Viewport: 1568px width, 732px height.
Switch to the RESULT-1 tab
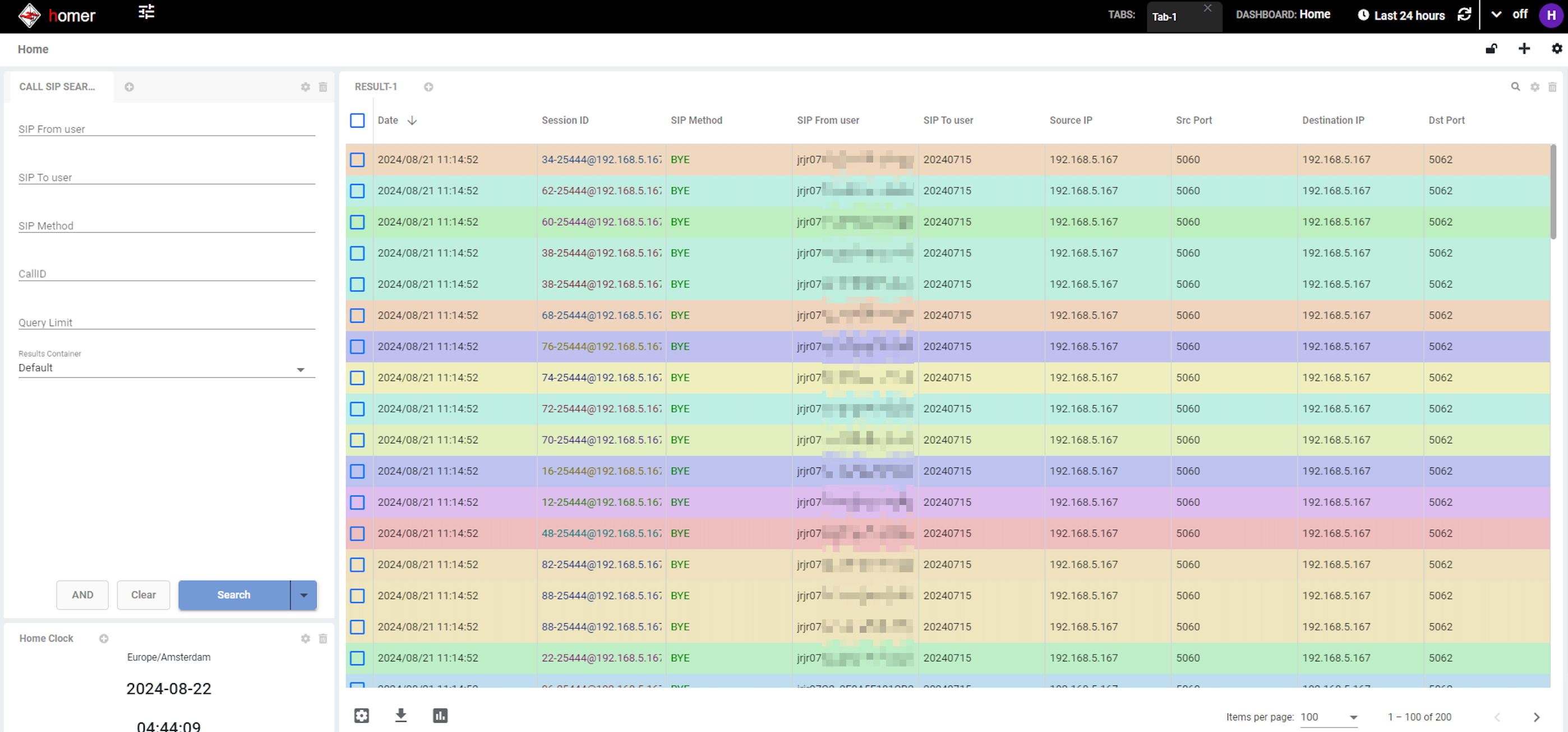point(376,87)
